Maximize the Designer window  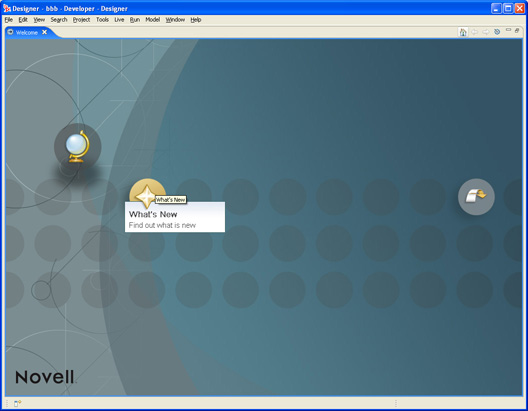pos(508,8)
